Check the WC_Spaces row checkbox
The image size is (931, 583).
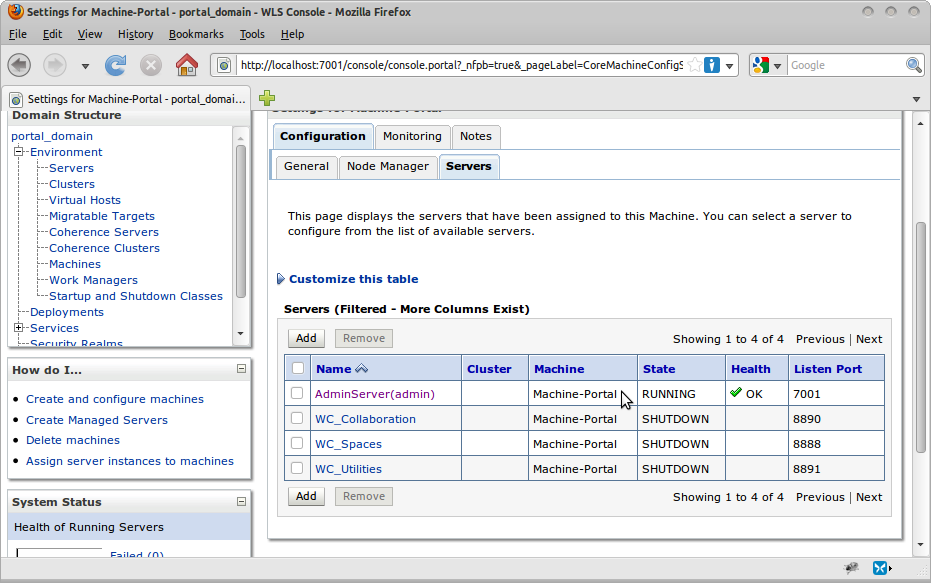pos(297,443)
